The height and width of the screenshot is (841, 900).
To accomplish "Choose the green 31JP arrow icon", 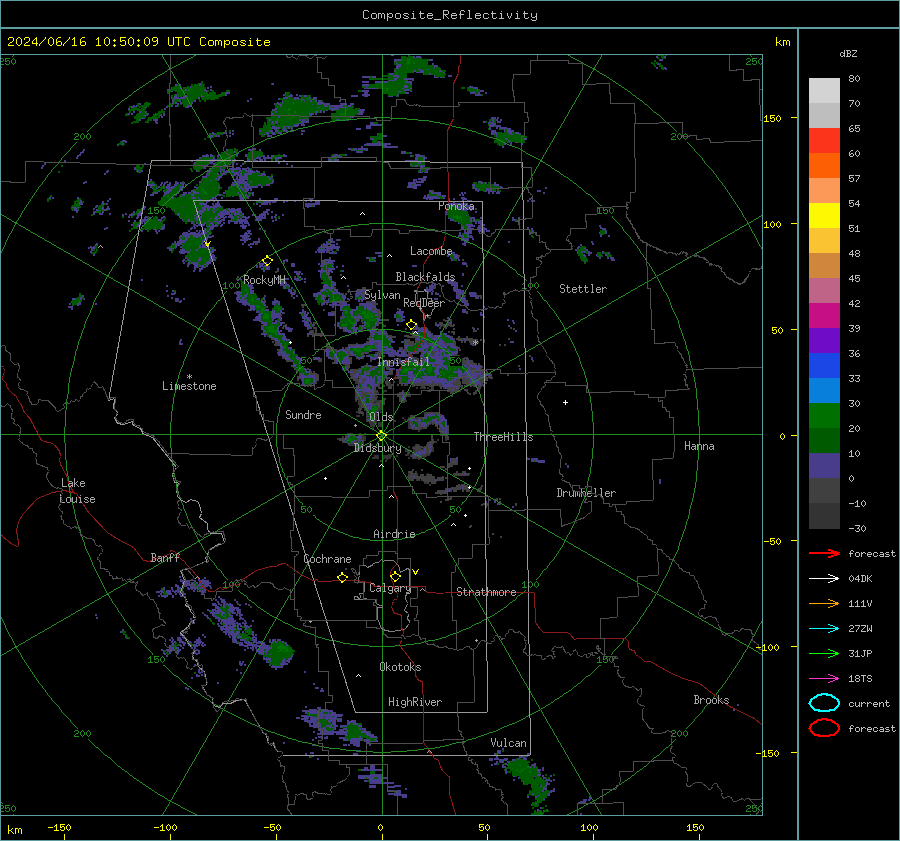I will [824, 653].
